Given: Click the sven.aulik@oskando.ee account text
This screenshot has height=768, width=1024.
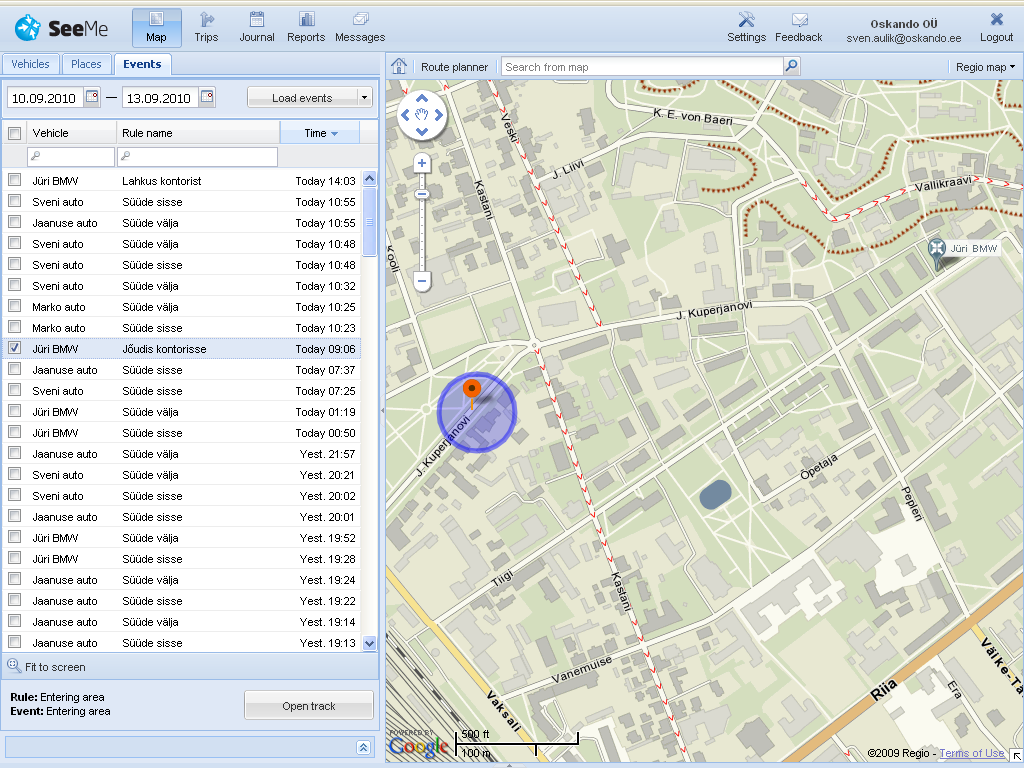Looking at the screenshot, I should click(904, 38).
